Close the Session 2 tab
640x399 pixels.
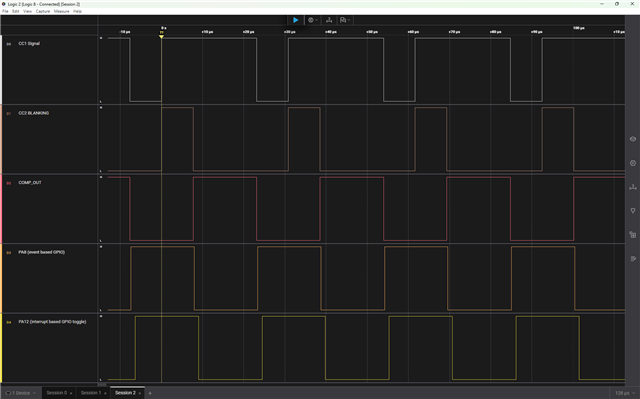pyautogui.click(x=140, y=393)
